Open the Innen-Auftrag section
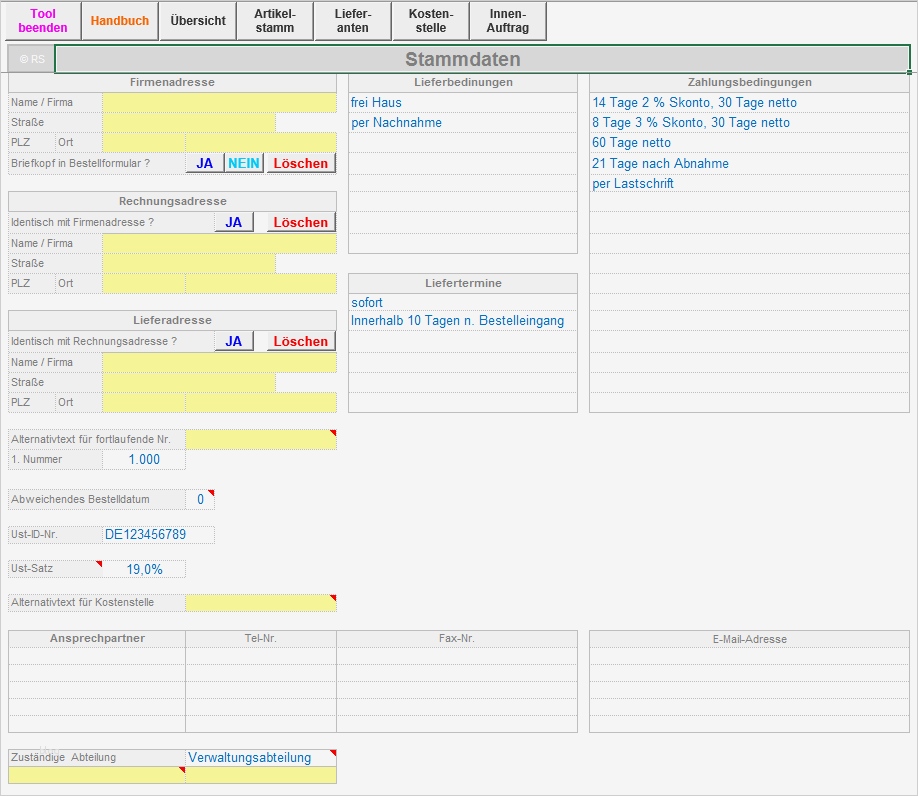Screen dimensions: 918x796 (508, 20)
